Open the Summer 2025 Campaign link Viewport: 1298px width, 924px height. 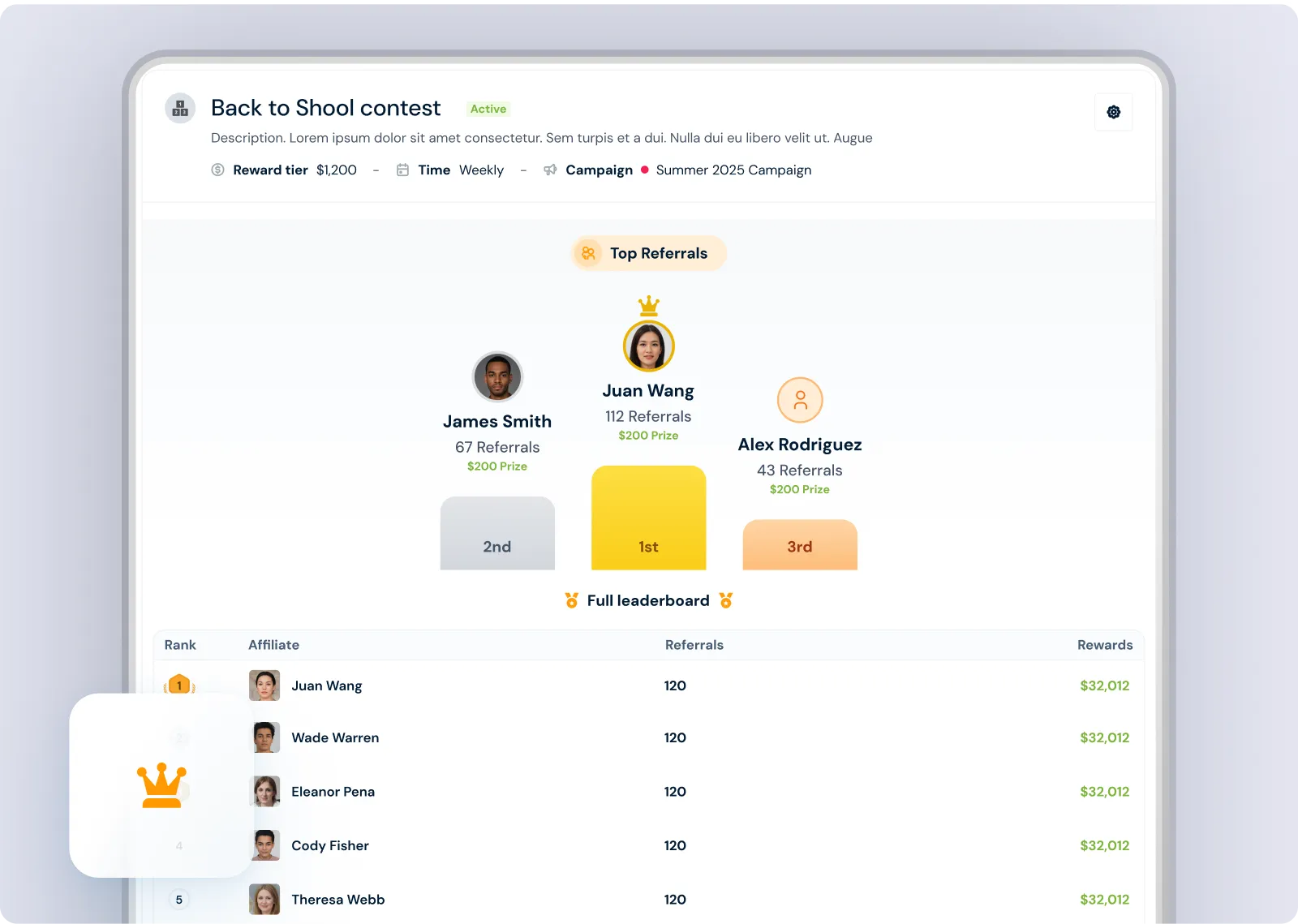click(733, 170)
